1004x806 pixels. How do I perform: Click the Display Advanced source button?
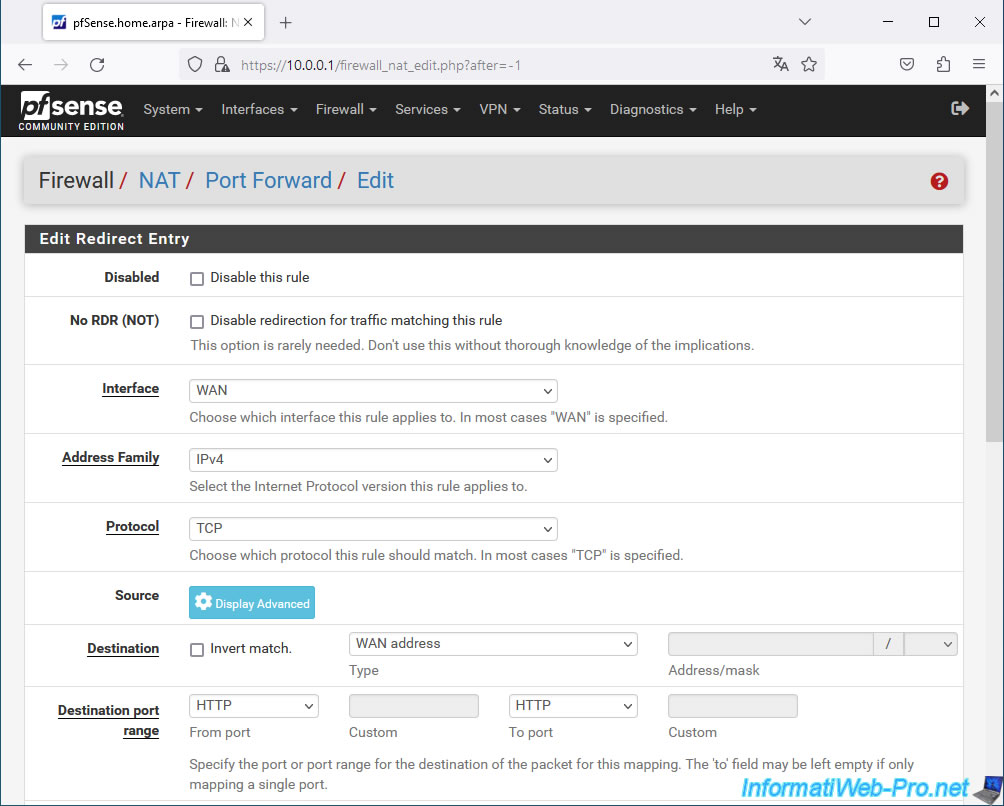point(252,602)
